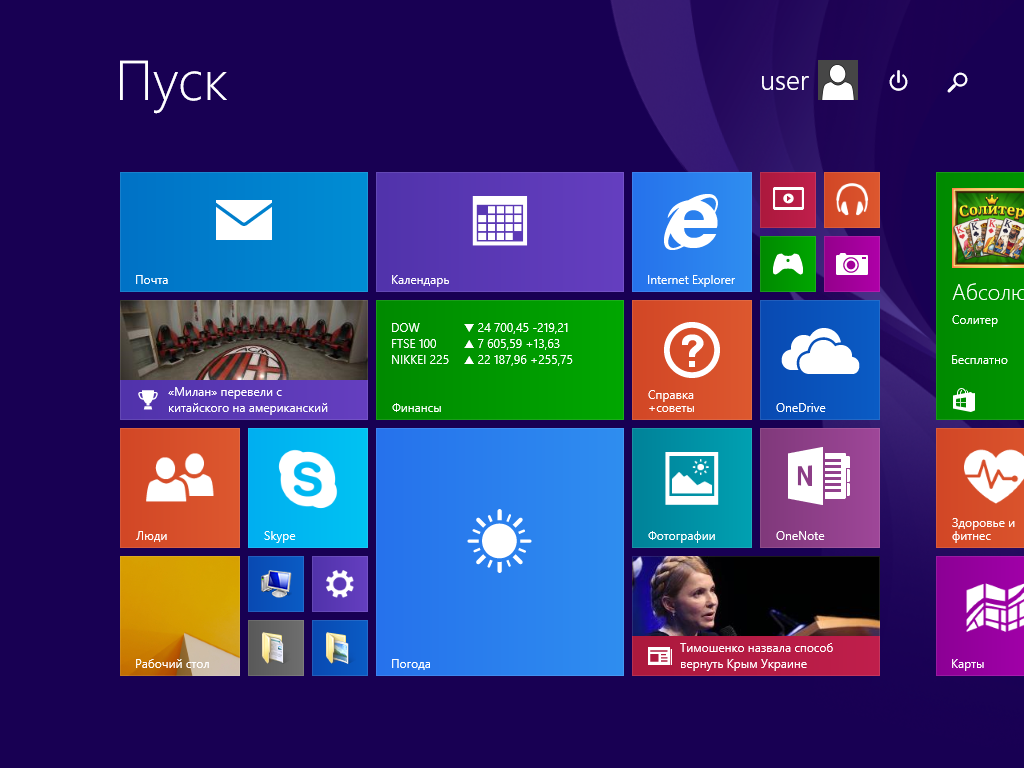Open the OneDrive cloud tile
1024x768 pixels.
tap(820, 360)
